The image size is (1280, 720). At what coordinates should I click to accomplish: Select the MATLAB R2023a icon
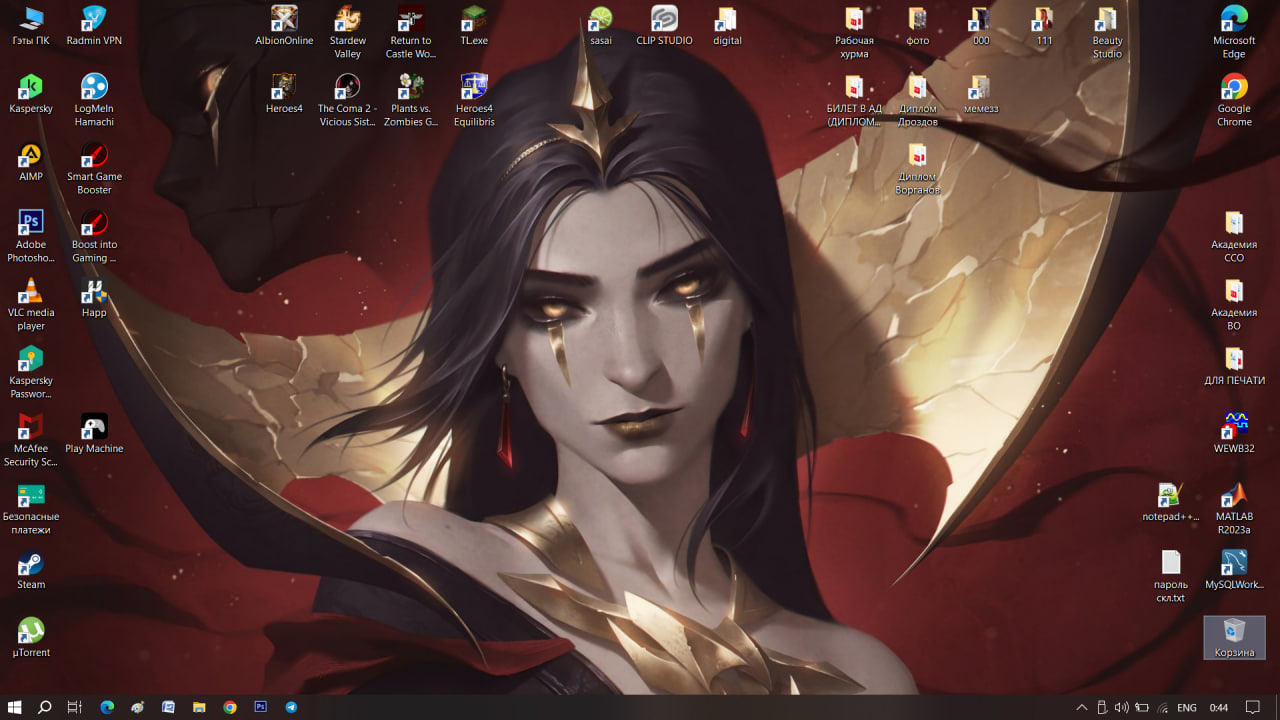(x=1234, y=497)
